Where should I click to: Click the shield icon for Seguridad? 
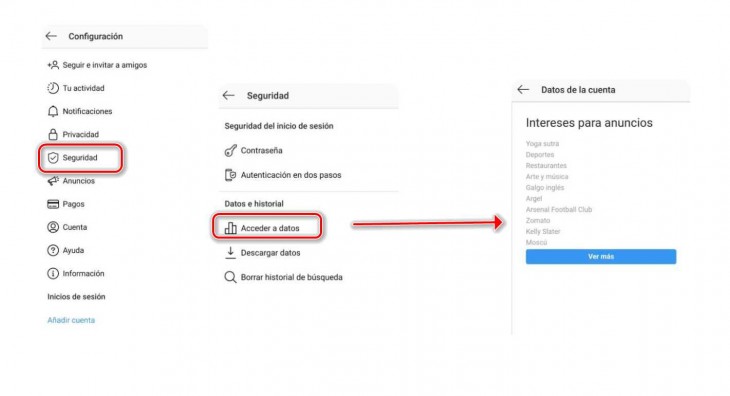[53, 158]
